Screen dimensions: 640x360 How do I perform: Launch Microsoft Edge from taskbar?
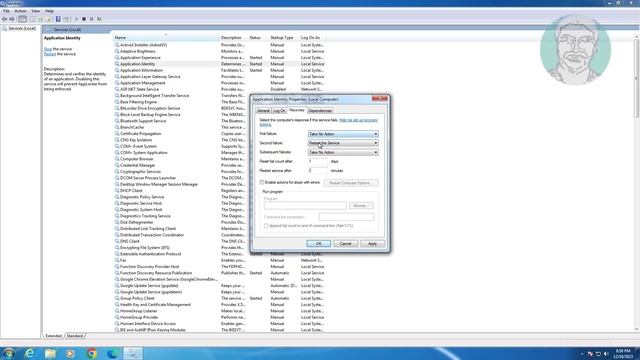pos(112,353)
